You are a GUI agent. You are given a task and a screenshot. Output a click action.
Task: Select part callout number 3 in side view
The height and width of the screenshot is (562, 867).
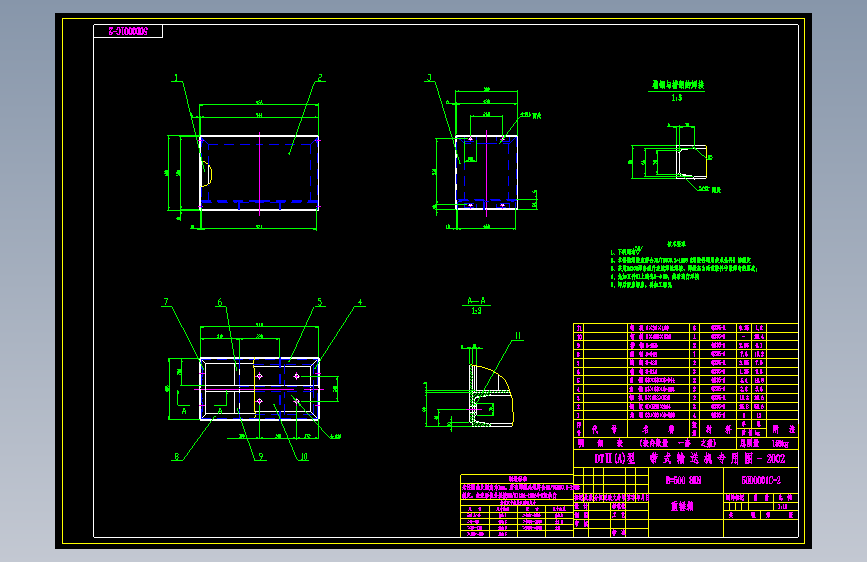pos(430,77)
